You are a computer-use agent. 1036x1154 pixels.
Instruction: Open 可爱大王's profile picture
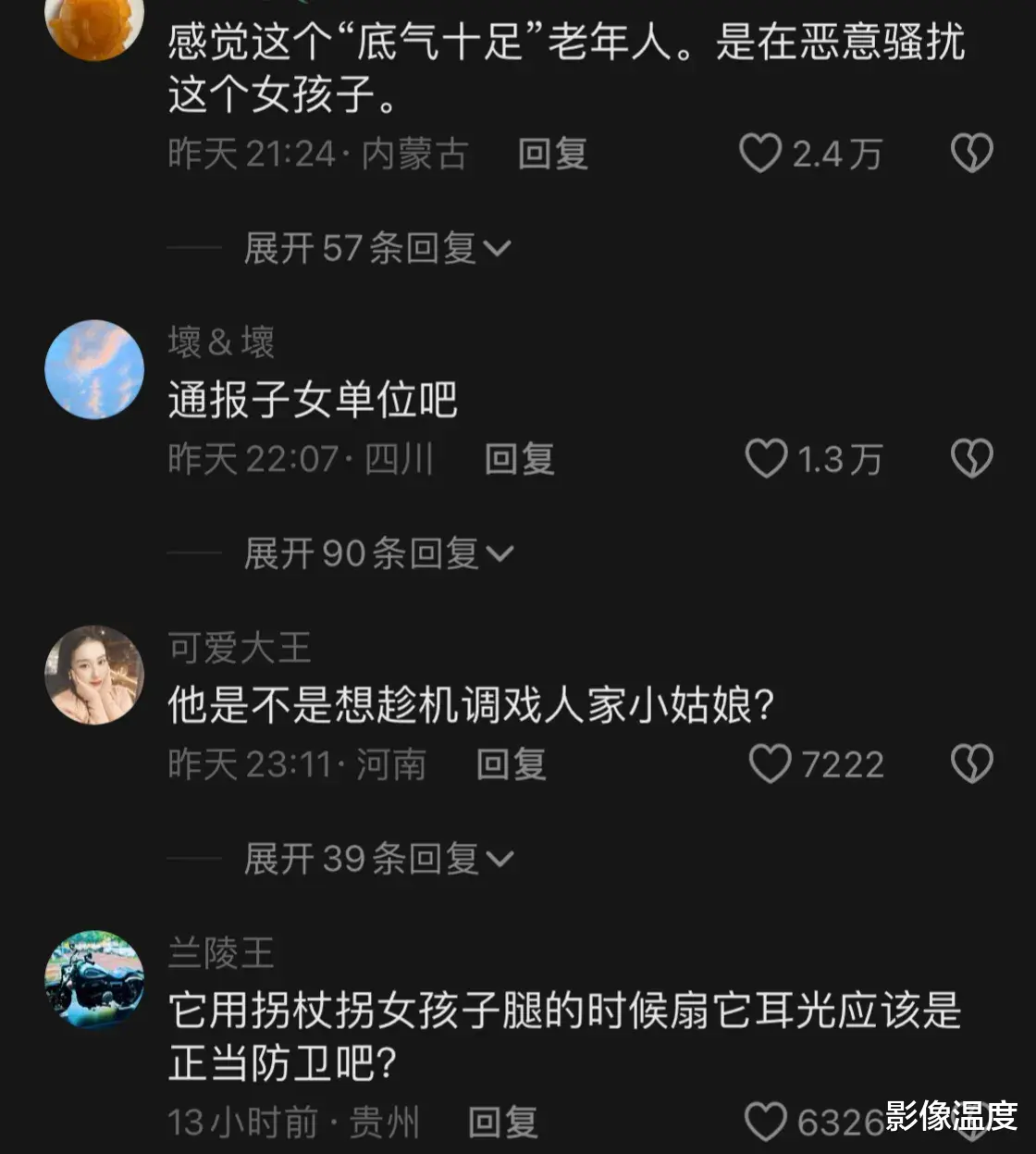[94, 675]
